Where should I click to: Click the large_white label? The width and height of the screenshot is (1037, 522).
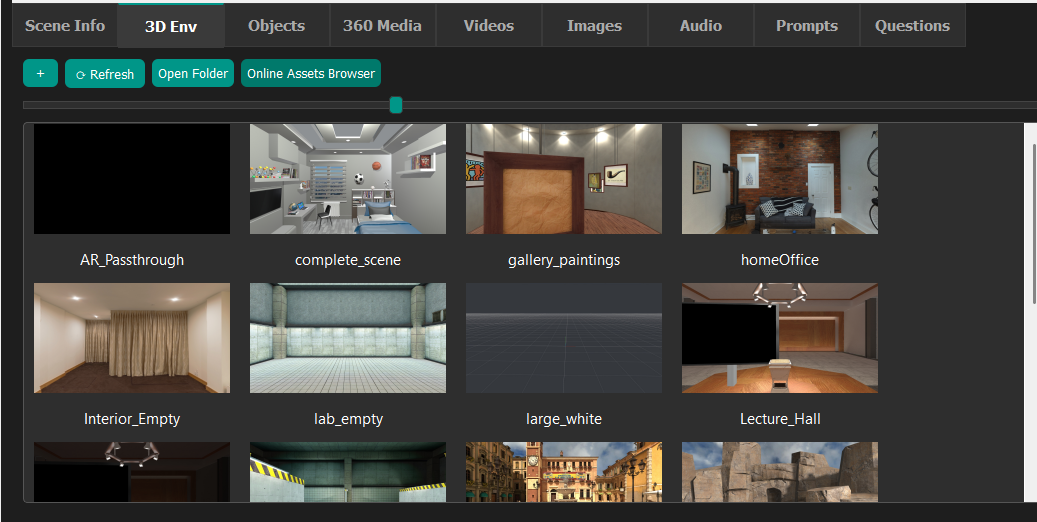(563, 419)
